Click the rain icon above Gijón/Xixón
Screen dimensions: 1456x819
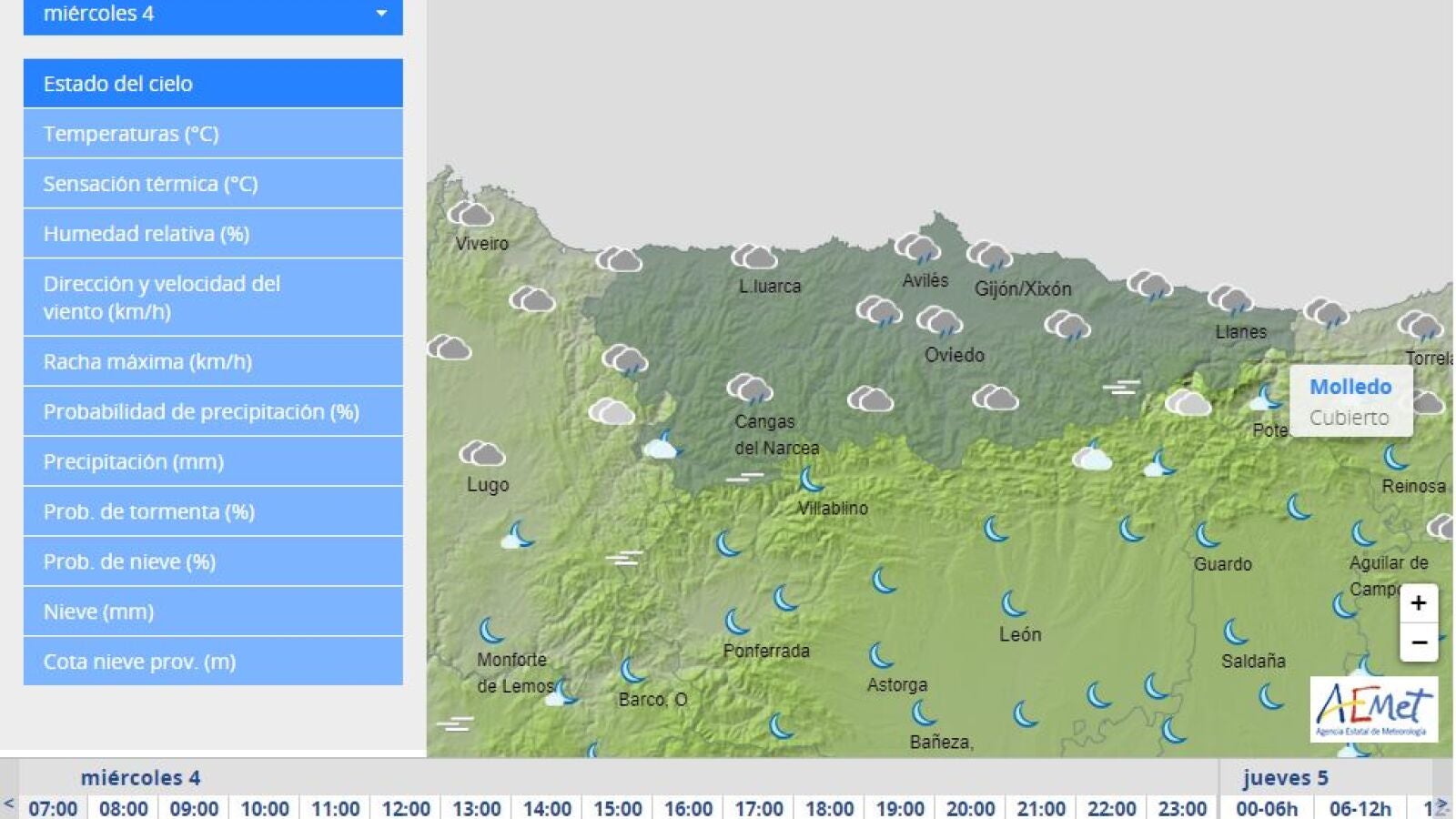pyautogui.click(x=989, y=256)
